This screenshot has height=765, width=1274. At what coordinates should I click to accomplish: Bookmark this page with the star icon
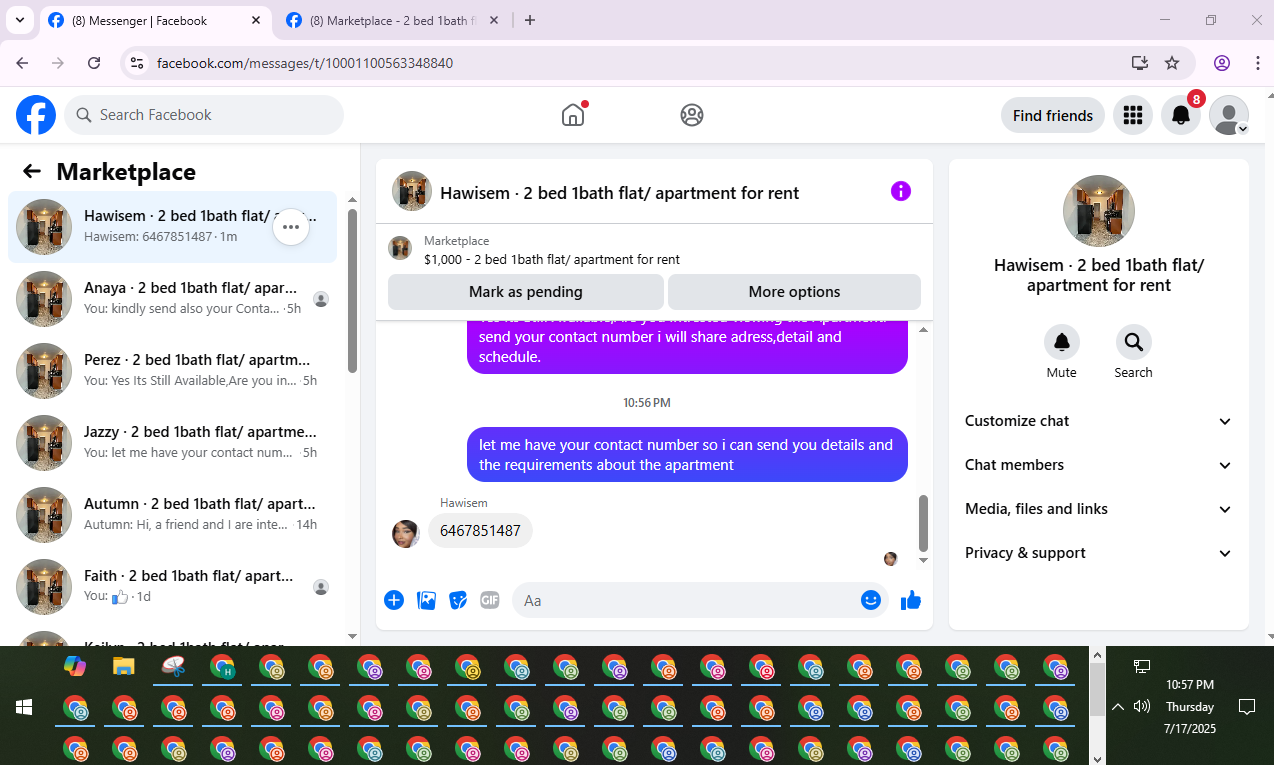[1172, 63]
